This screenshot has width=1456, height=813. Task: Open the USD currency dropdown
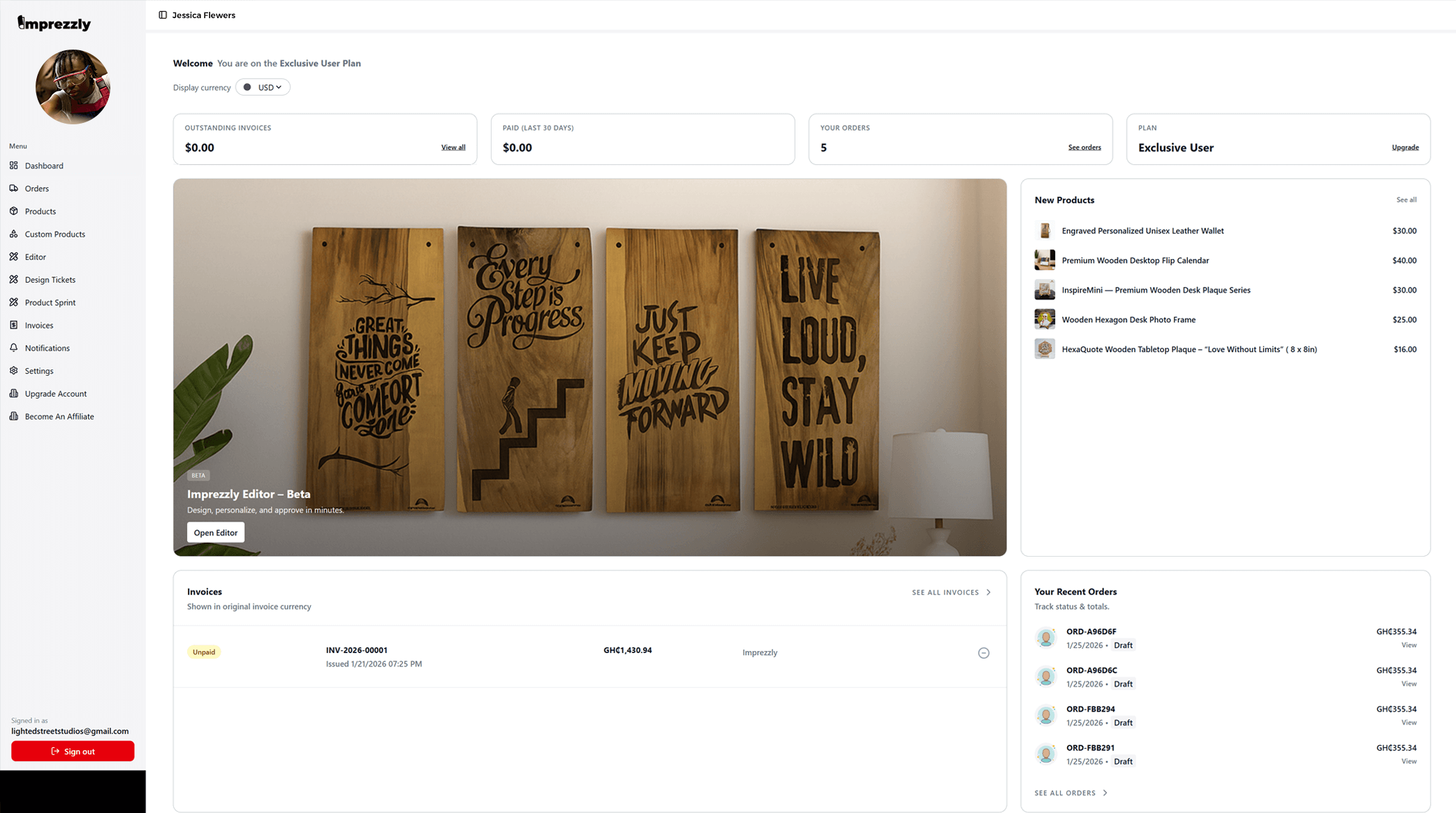(x=268, y=87)
